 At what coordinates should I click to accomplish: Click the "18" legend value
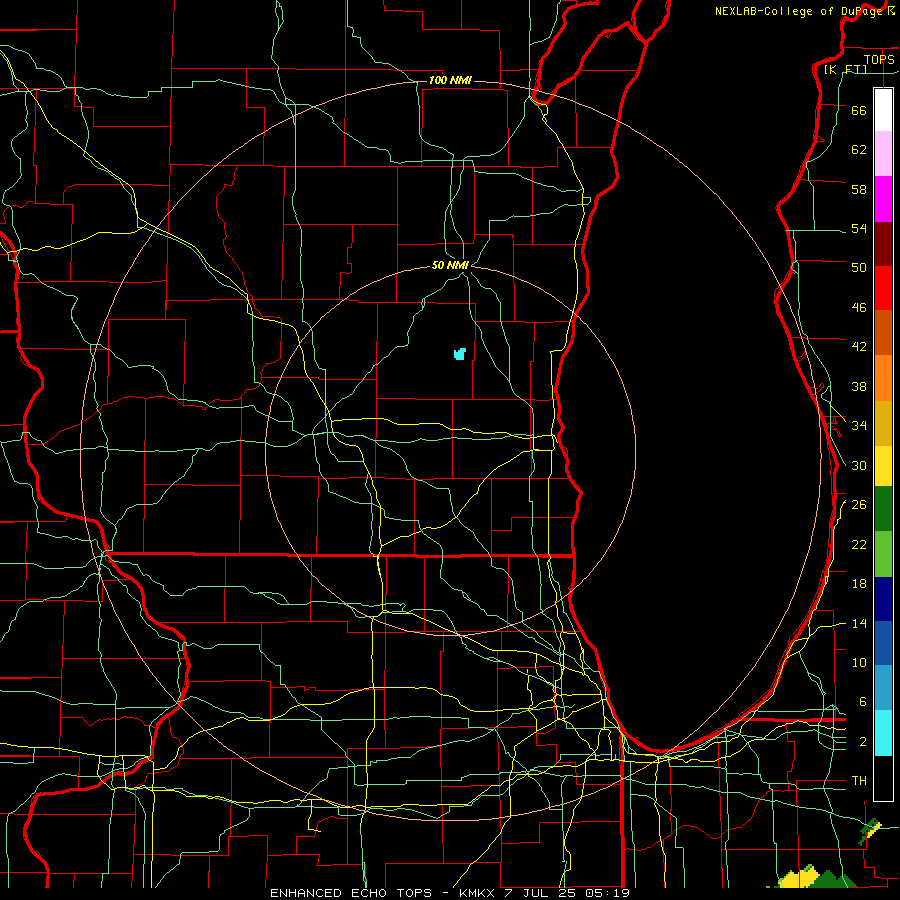(x=859, y=584)
